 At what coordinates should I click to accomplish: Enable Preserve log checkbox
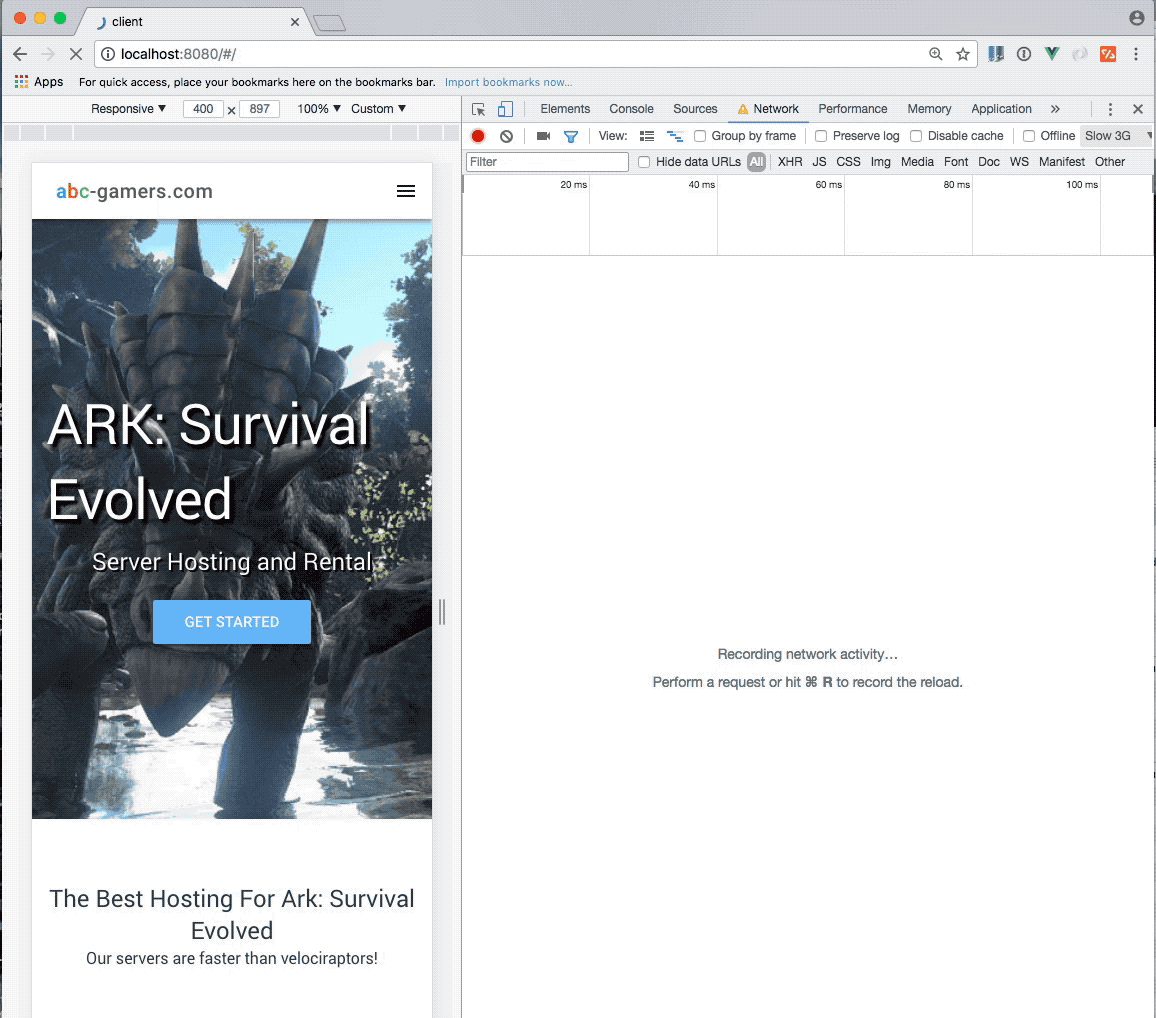click(821, 136)
